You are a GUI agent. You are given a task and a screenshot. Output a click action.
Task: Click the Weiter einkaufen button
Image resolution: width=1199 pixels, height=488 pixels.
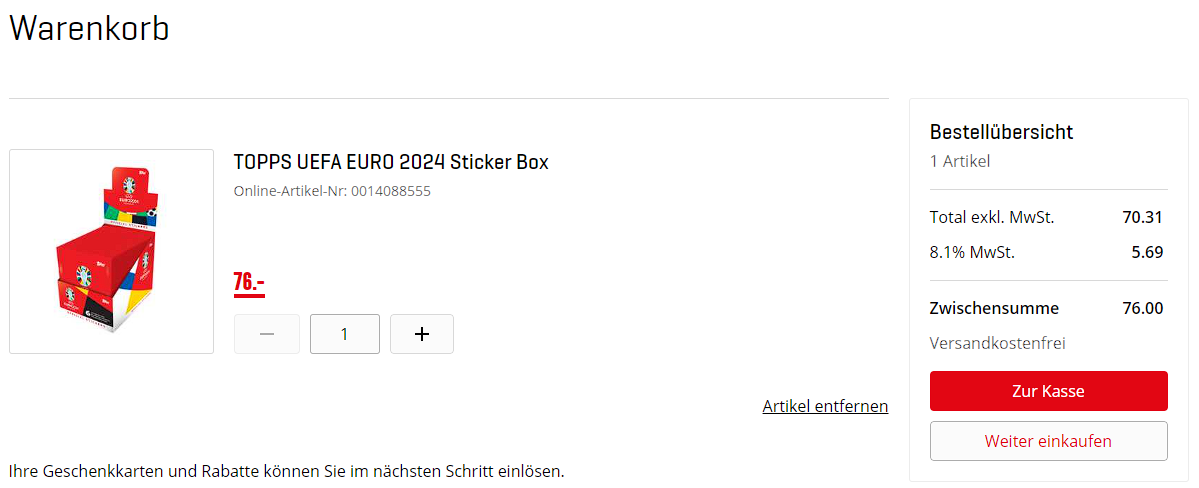1048,441
